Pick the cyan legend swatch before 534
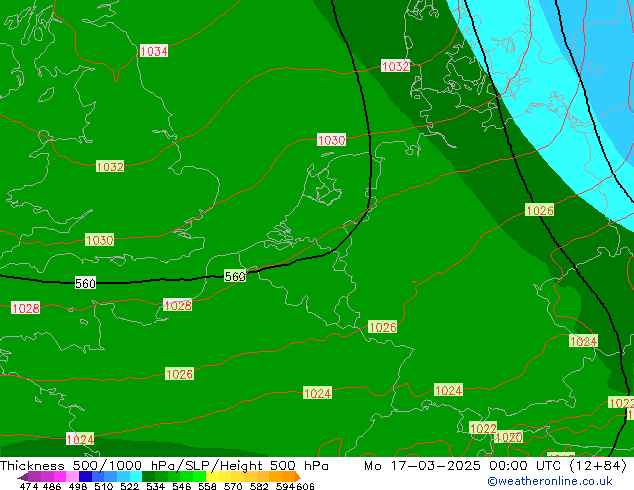634x490 pixels. [136, 476]
